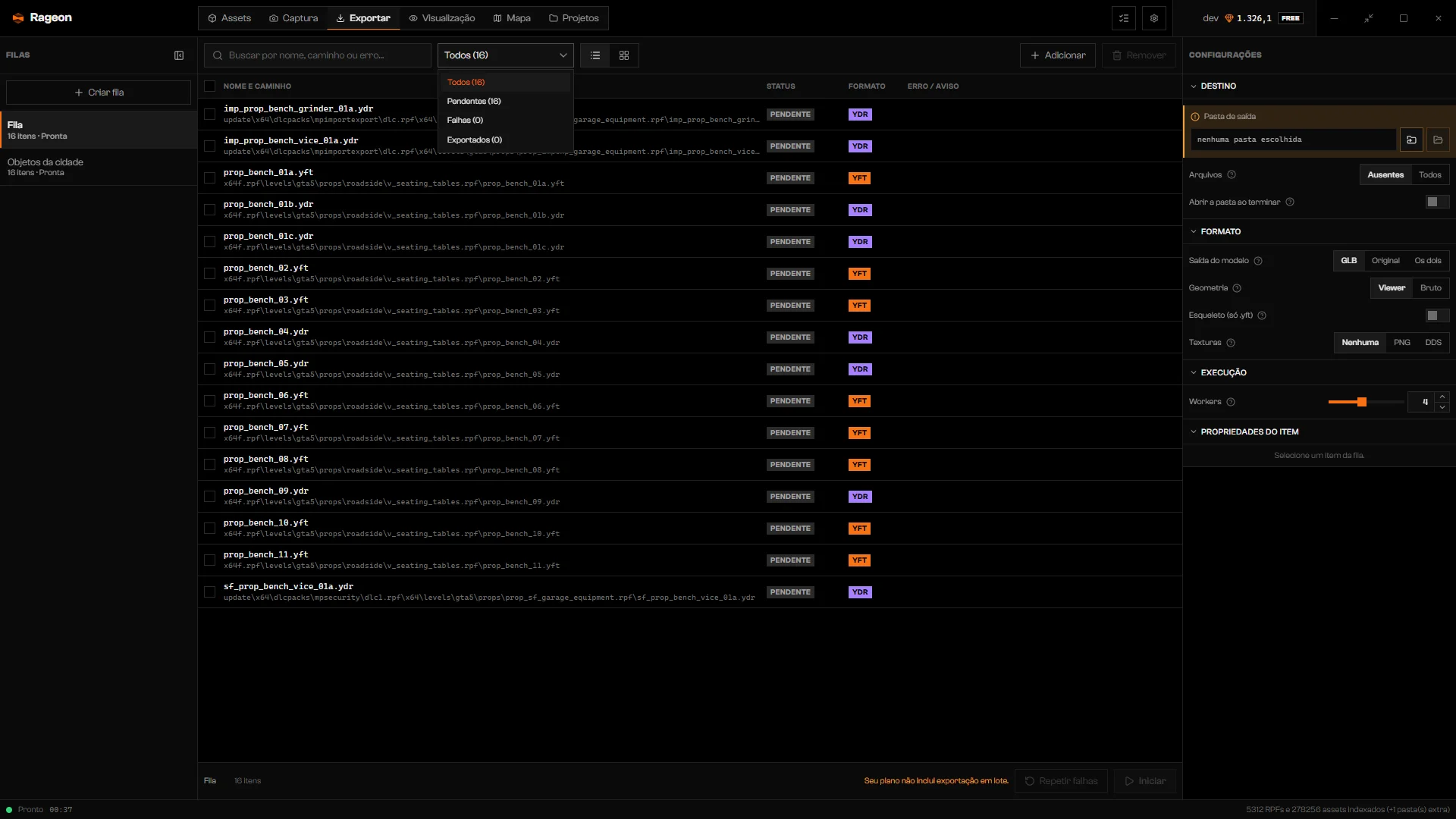Viewport: 1456px width, 819px height.
Task: Click the help icon next to Workers
Action: point(1231,402)
